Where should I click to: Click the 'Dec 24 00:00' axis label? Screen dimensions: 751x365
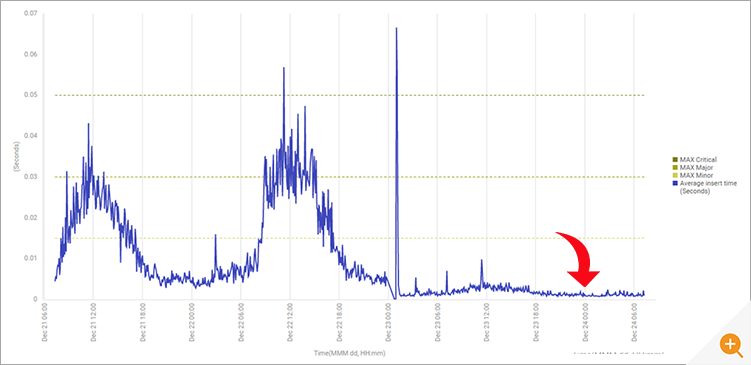click(585, 321)
